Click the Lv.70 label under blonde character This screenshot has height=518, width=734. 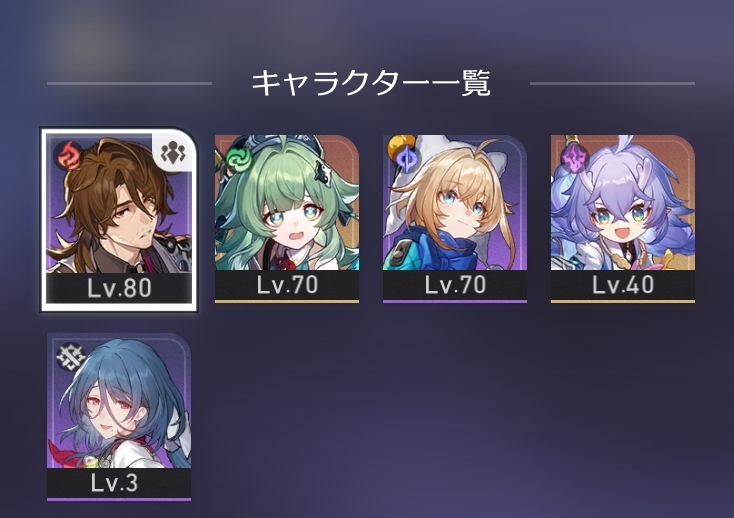click(455, 285)
